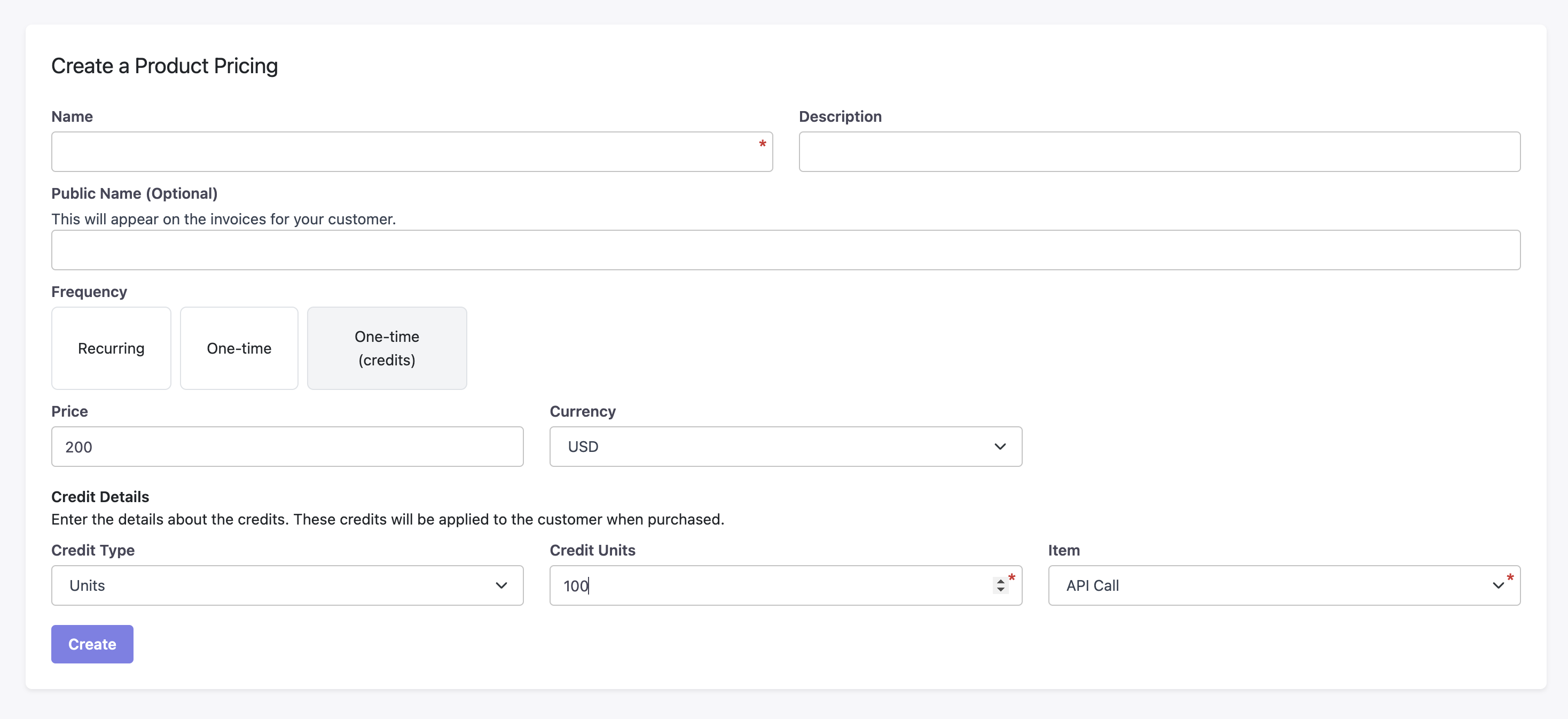Click the Price field containing 200

(x=287, y=446)
